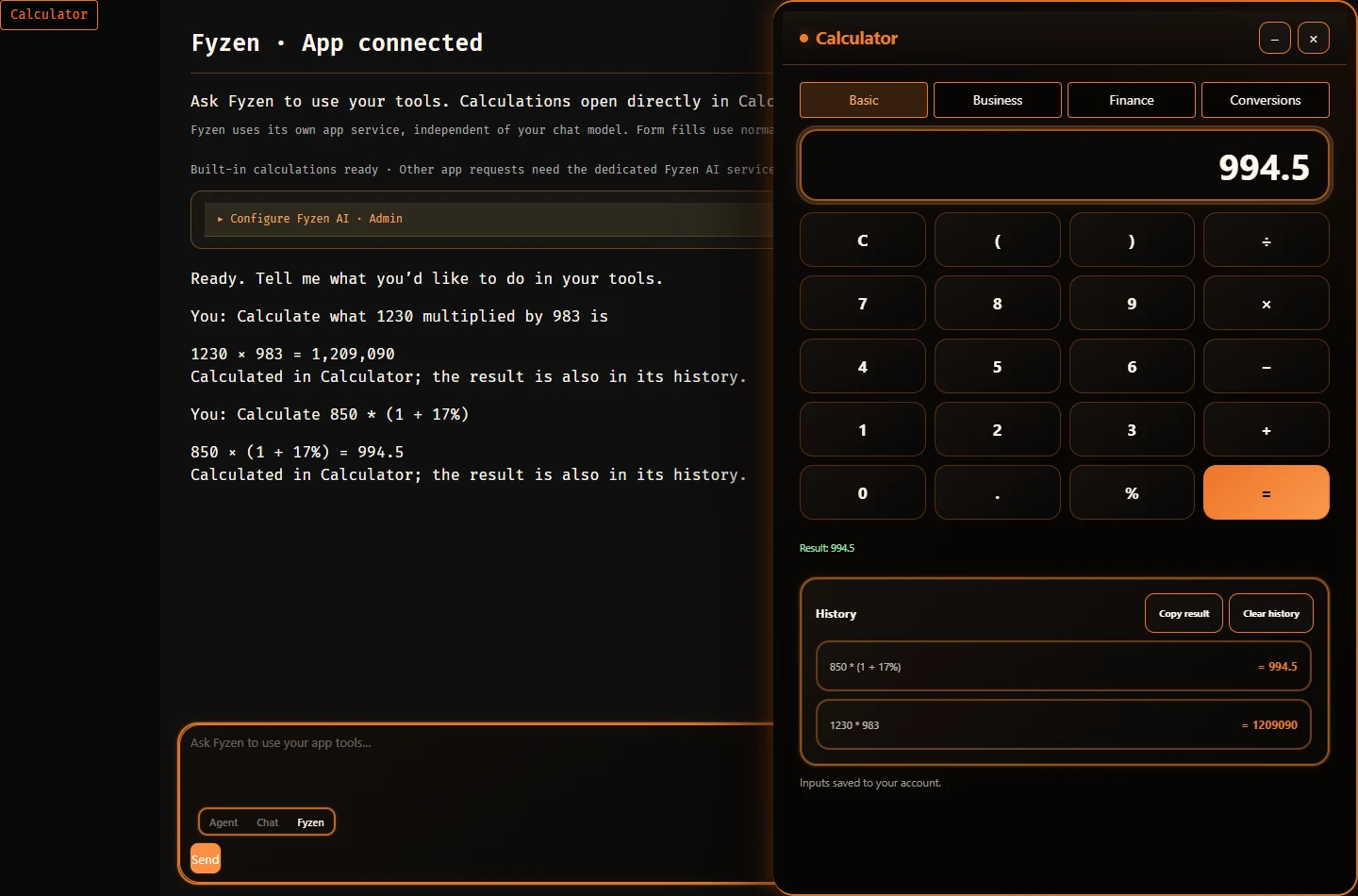Tap the number 8 key
1358x896 pixels.
998,304
